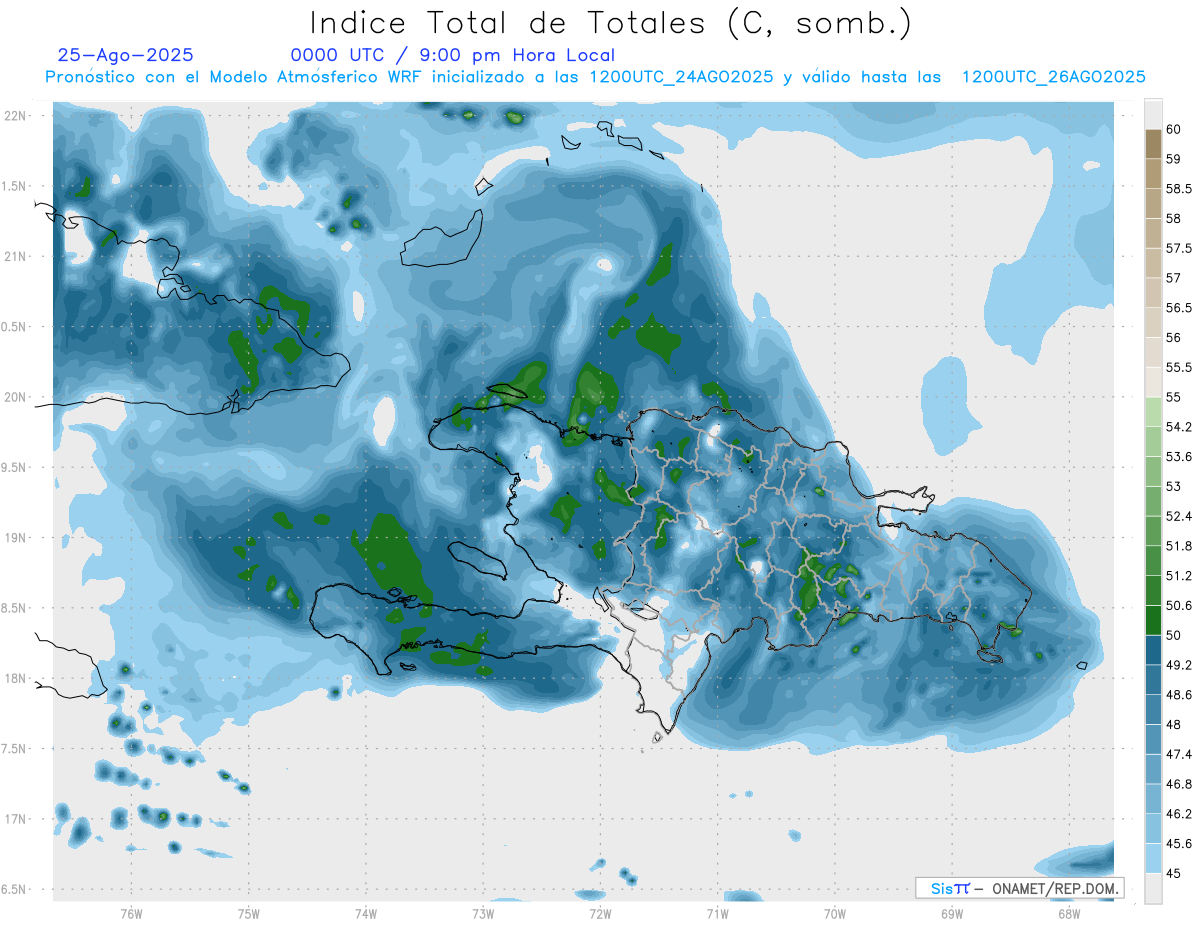Viewport: 1200px width, 927px height.
Task: Click the initialization timestamp '1200UTC_24AGO2025'
Action: [x=681, y=77]
